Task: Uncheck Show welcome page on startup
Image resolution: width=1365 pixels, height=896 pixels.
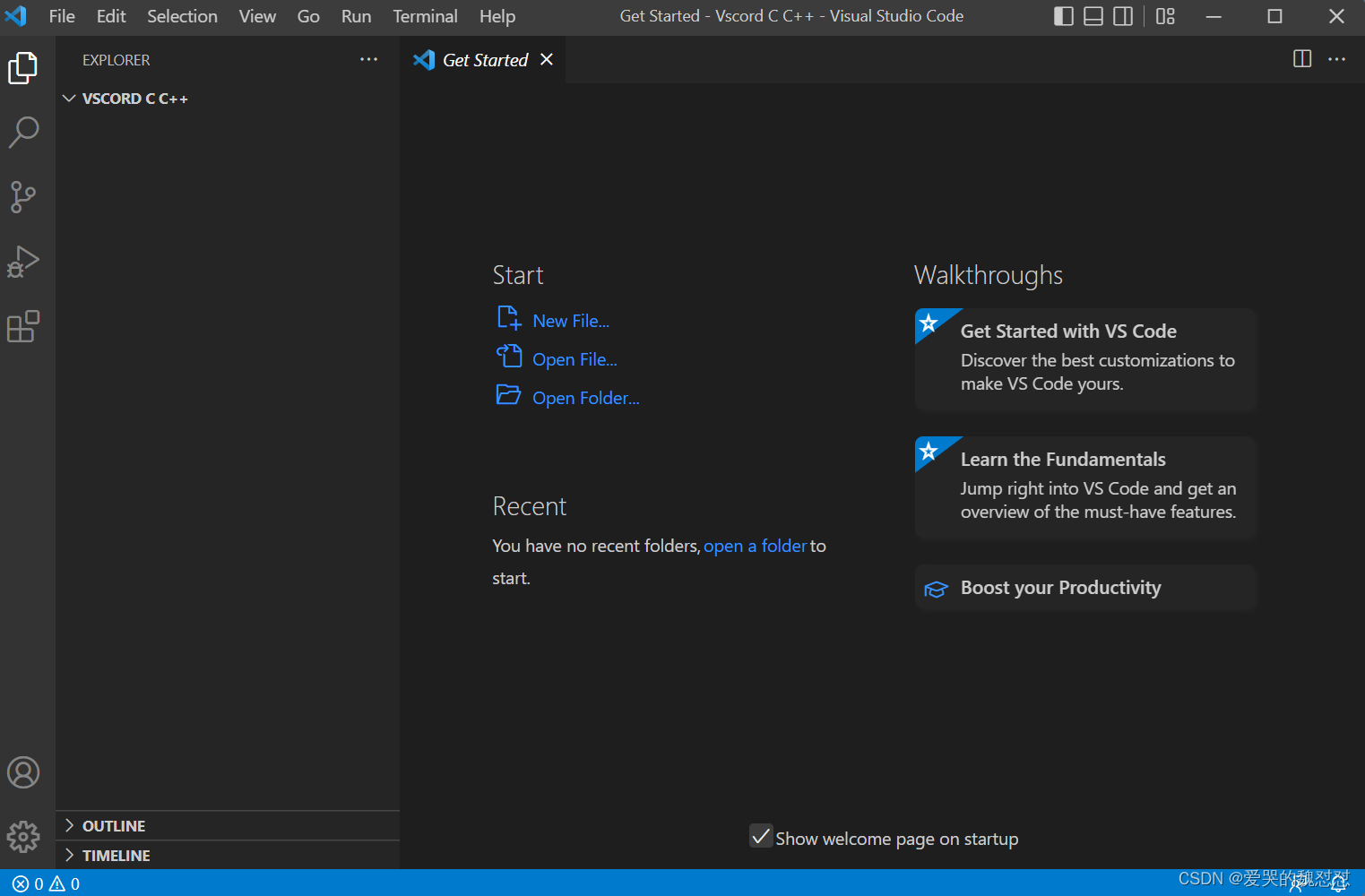Action: (x=761, y=836)
